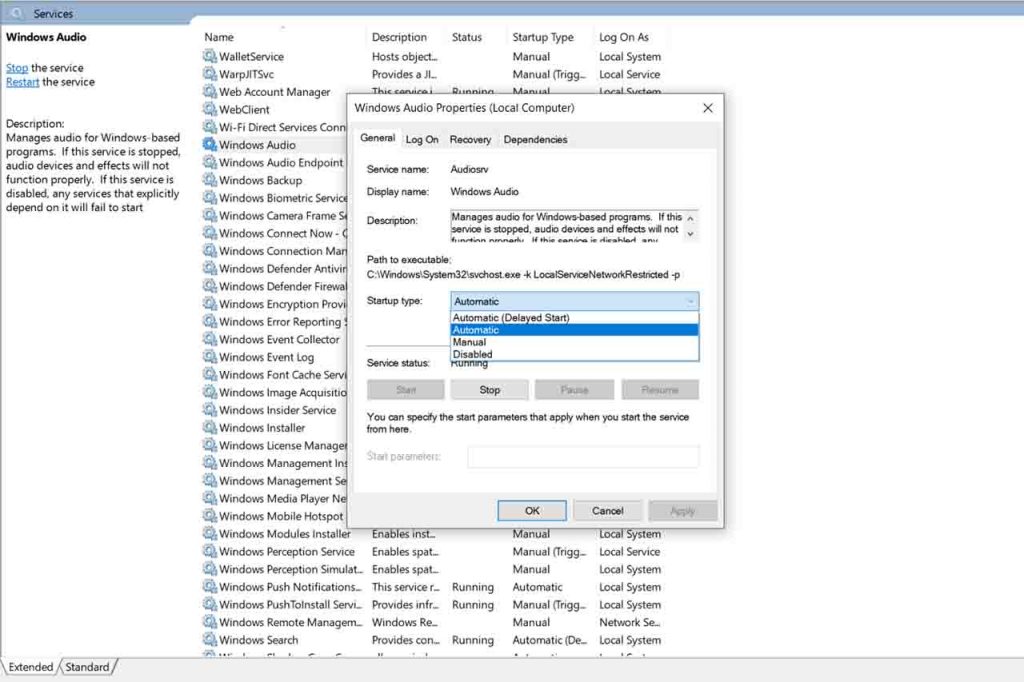The width and height of the screenshot is (1024, 682).
Task: Open the Recovery tab
Action: click(470, 139)
